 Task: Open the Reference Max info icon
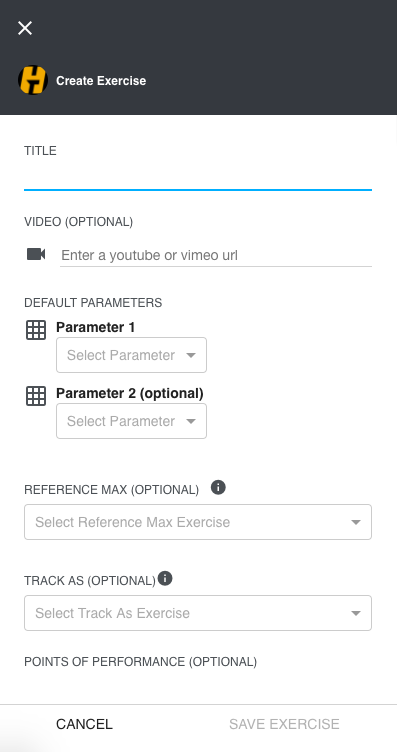click(218, 488)
